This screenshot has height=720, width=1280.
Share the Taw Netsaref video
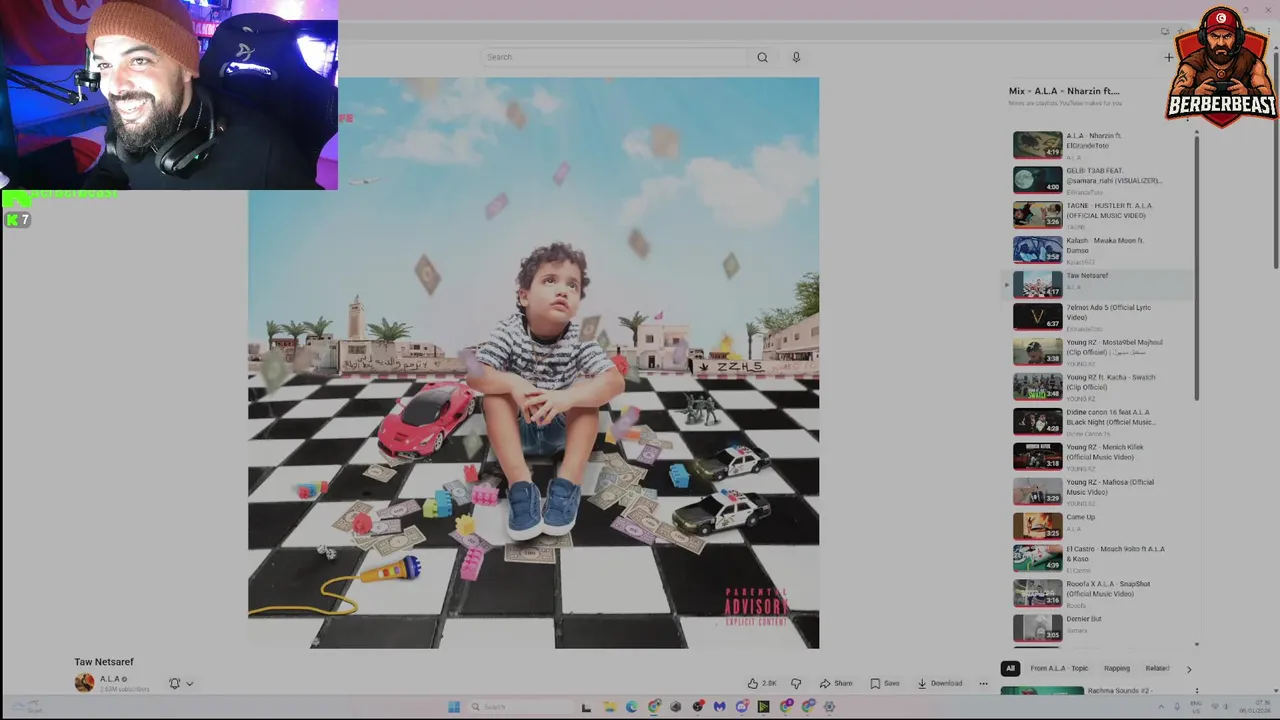point(836,683)
